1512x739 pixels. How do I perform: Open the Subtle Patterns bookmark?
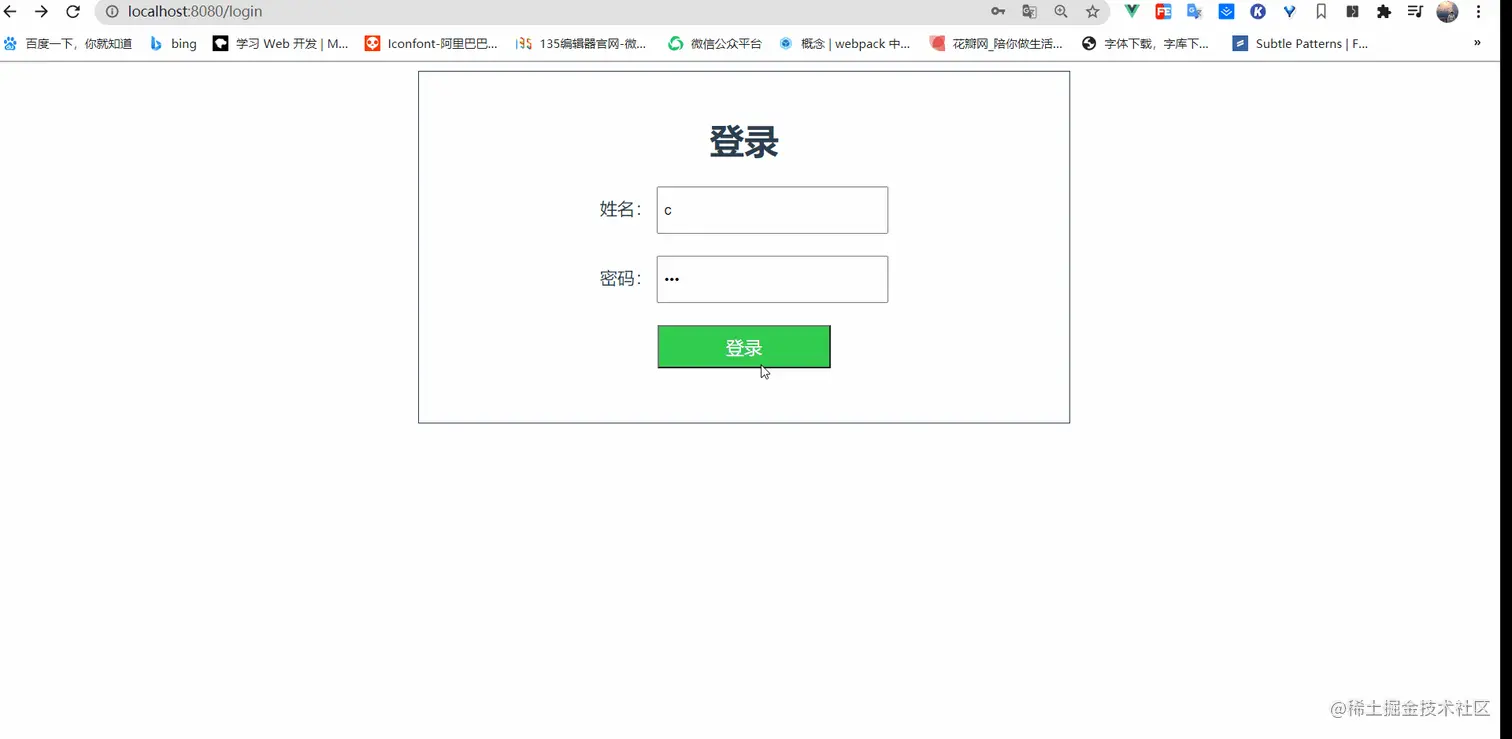1300,43
